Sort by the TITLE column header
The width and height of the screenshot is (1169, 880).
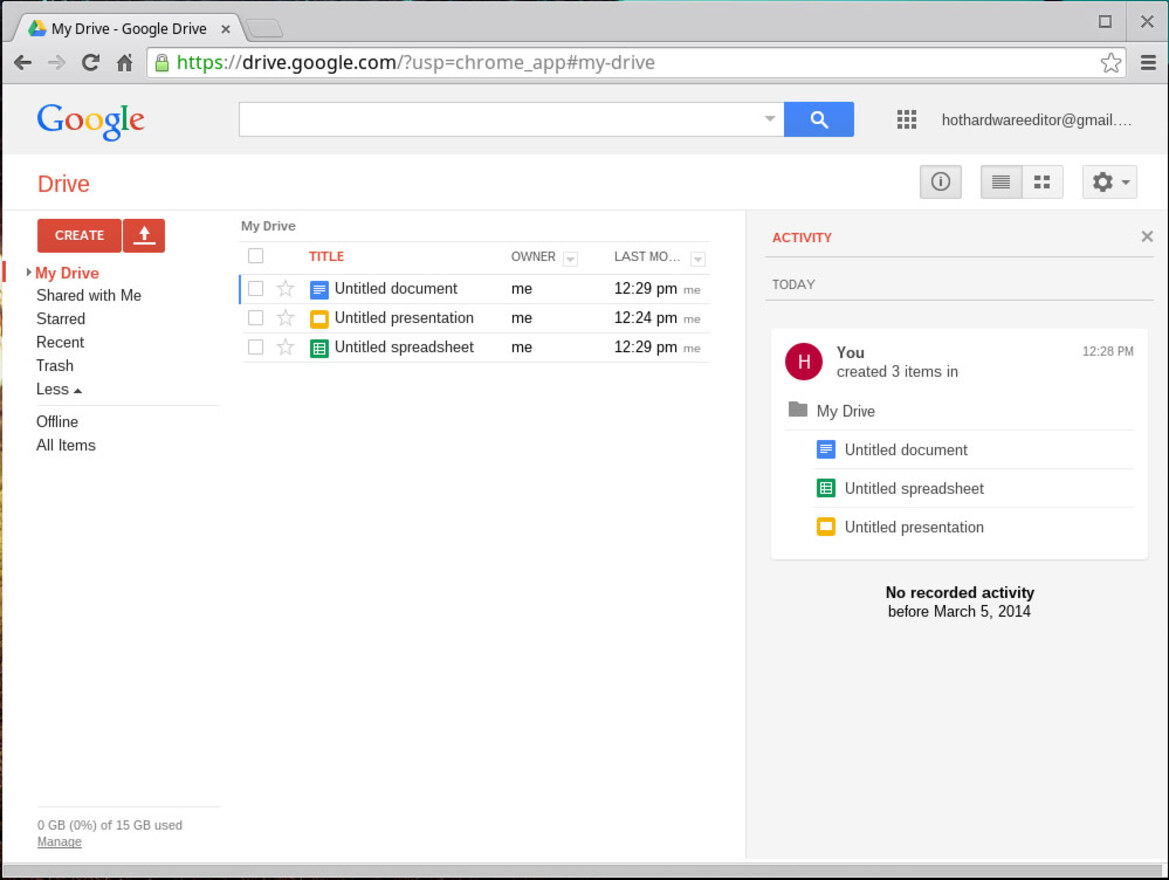pos(327,257)
